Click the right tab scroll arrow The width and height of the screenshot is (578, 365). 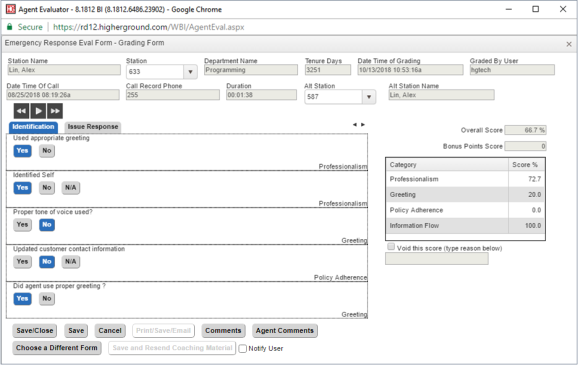pyautogui.click(x=363, y=125)
